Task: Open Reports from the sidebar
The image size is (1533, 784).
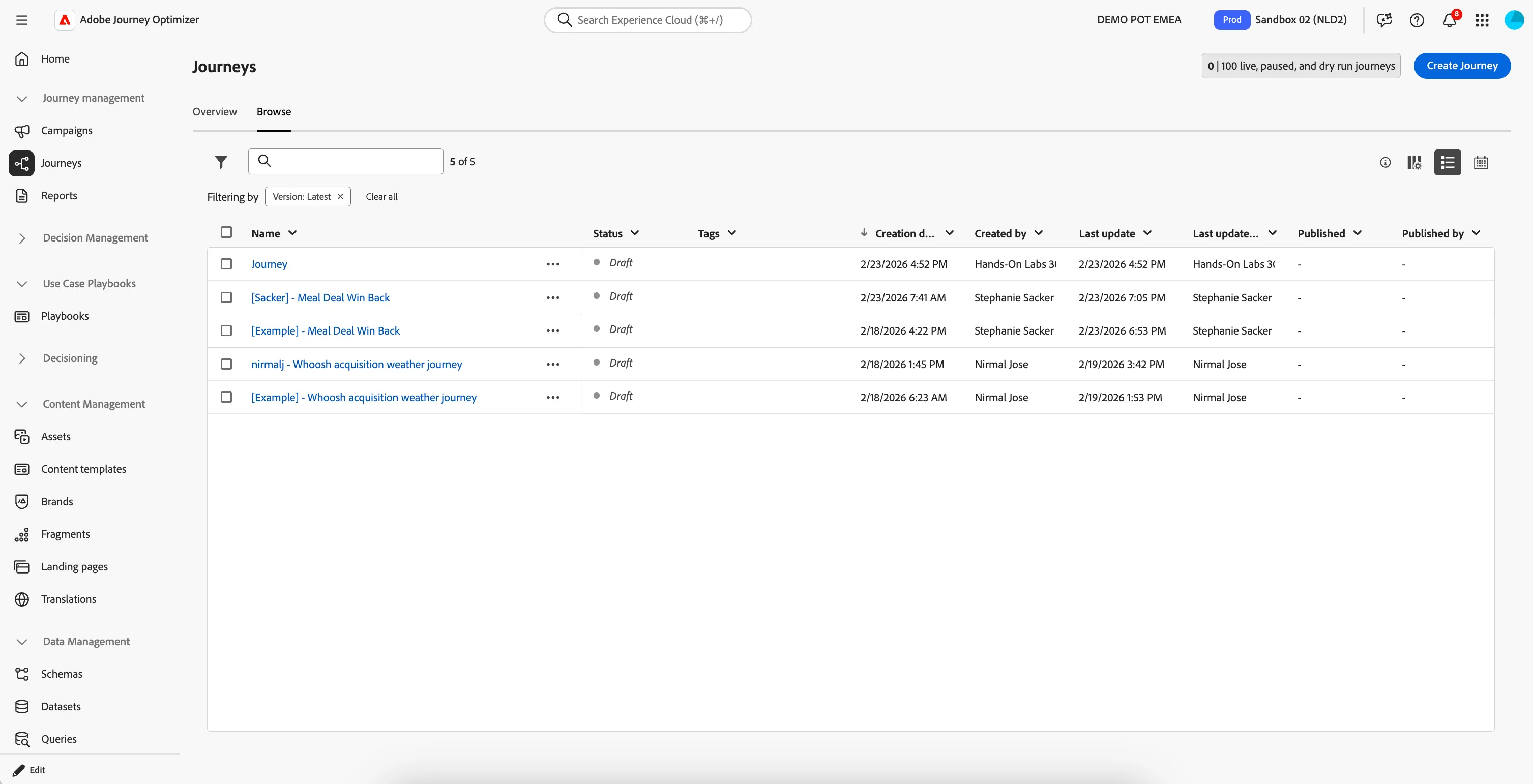Action: click(59, 196)
